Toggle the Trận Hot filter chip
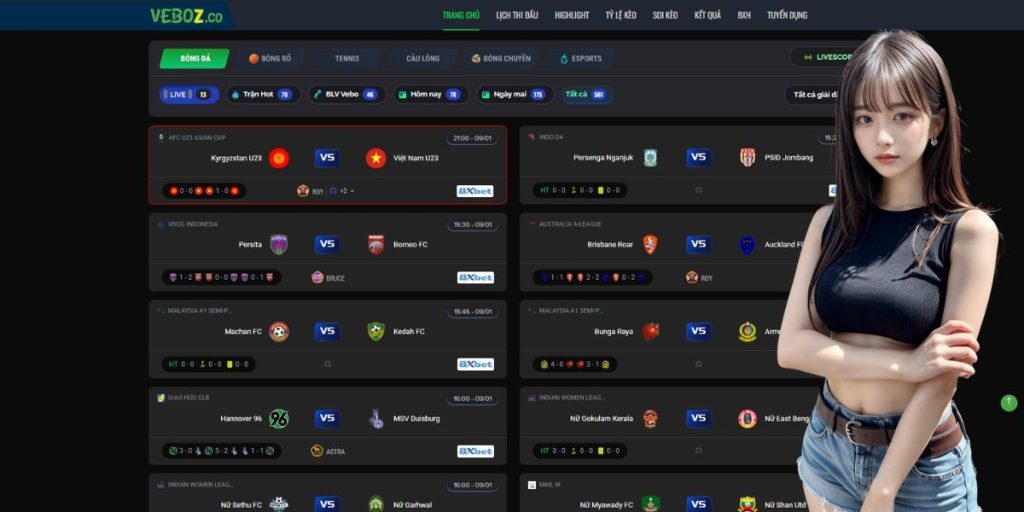Image resolution: width=1024 pixels, height=512 pixels. (x=263, y=95)
